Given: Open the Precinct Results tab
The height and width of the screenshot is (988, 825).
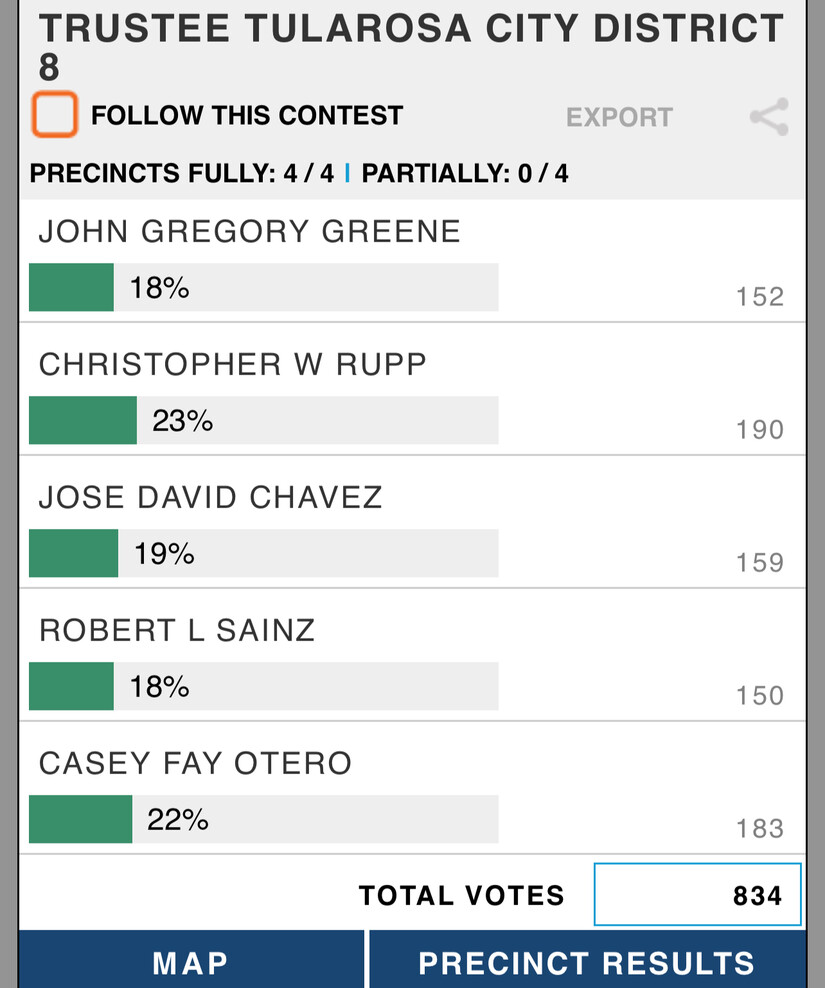Looking at the screenshot, I should click(587, 962).
